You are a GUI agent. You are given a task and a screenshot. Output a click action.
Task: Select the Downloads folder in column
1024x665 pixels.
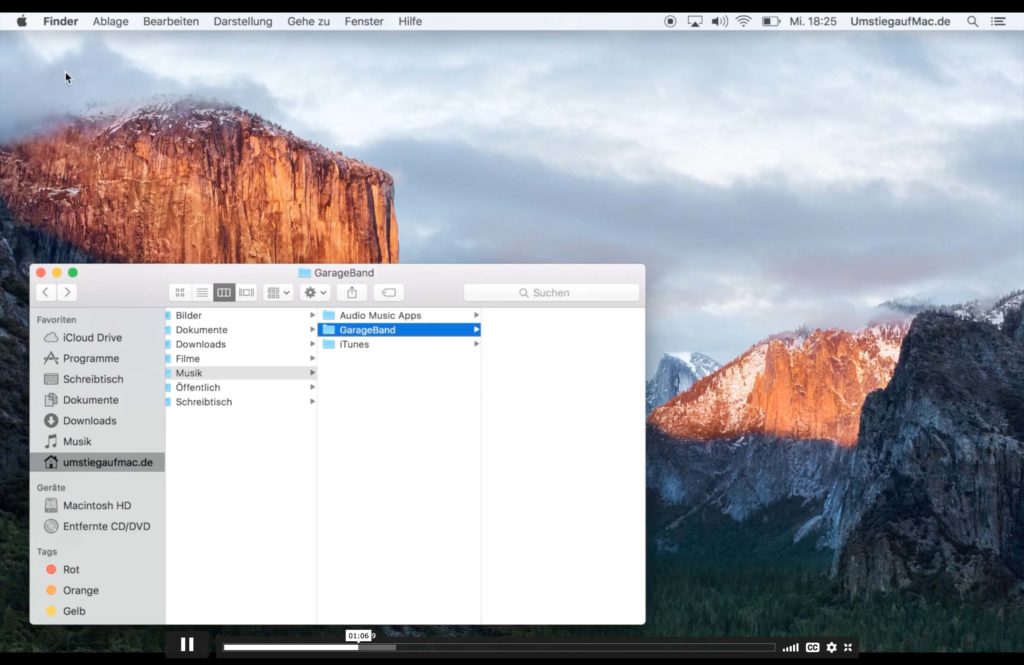tap(241, 344)
